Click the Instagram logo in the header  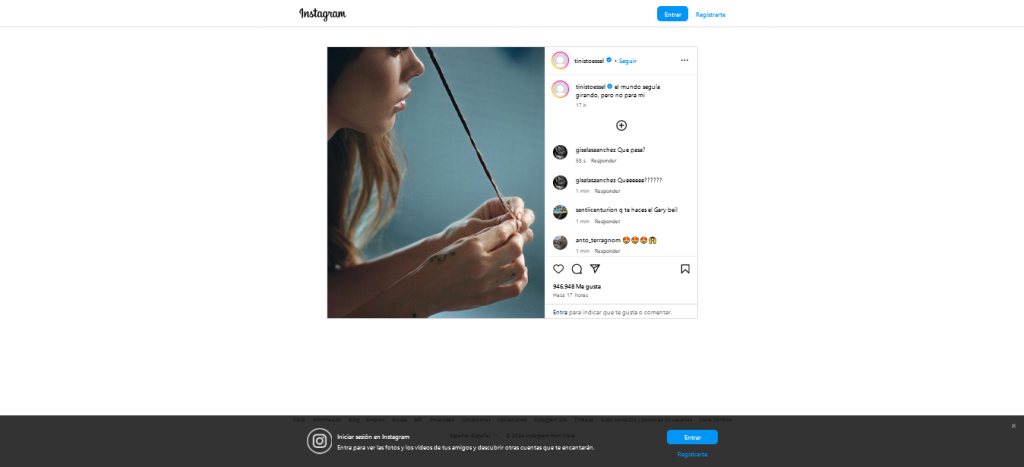[x=323, y=14]
